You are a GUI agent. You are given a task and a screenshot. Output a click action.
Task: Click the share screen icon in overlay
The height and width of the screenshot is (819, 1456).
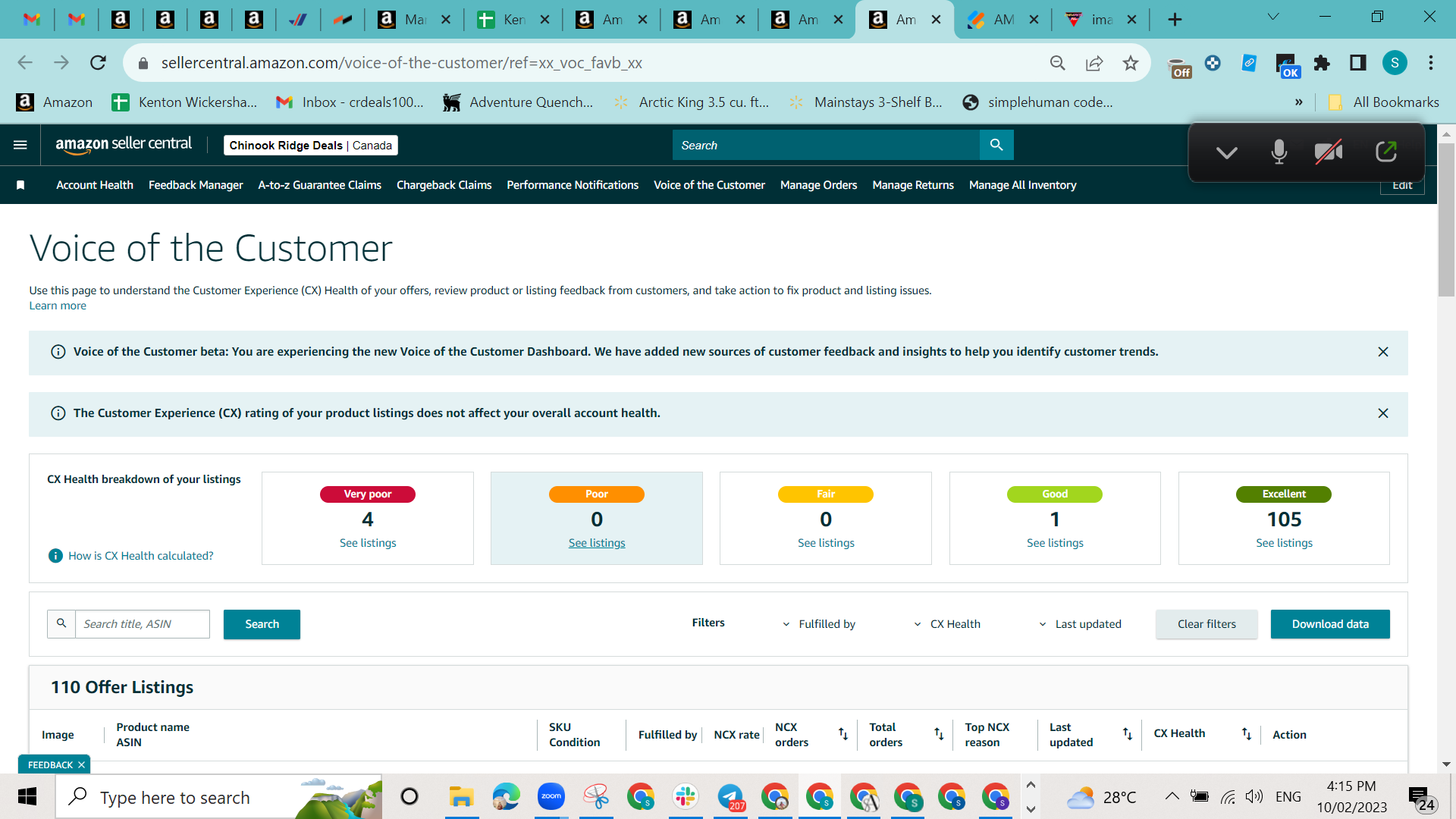coord(1386,152)
